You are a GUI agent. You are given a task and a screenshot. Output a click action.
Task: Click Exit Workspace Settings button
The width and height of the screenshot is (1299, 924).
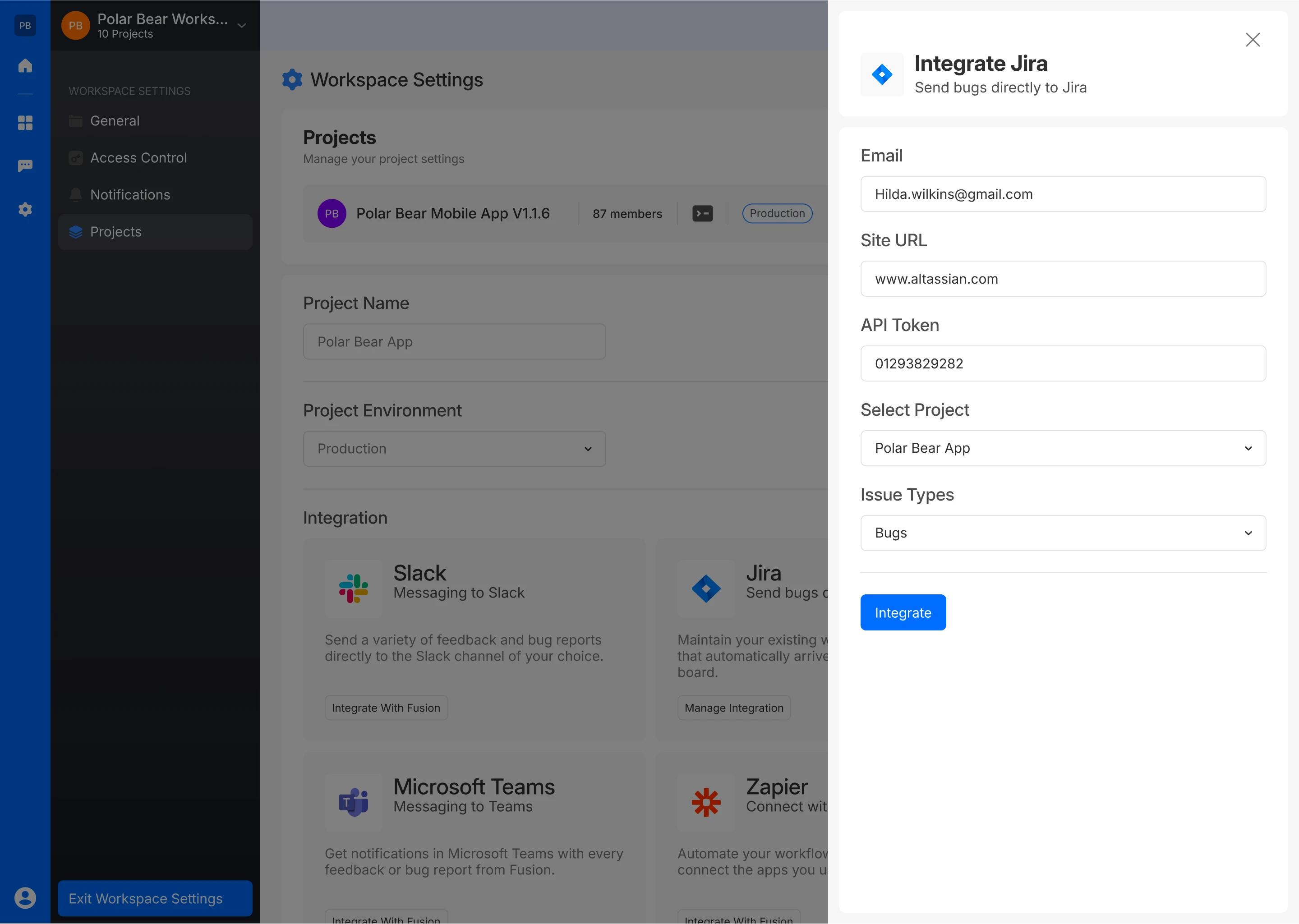click(155, 898)
